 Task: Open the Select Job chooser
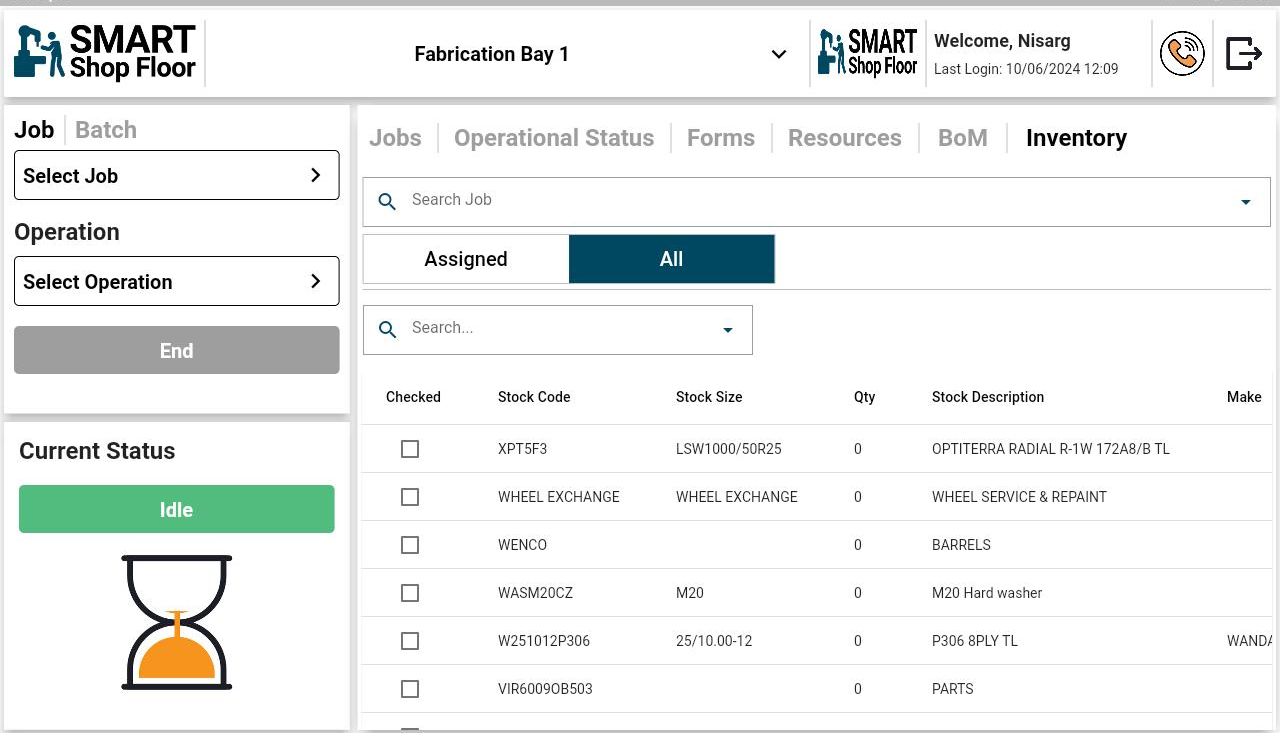[177, 176]
